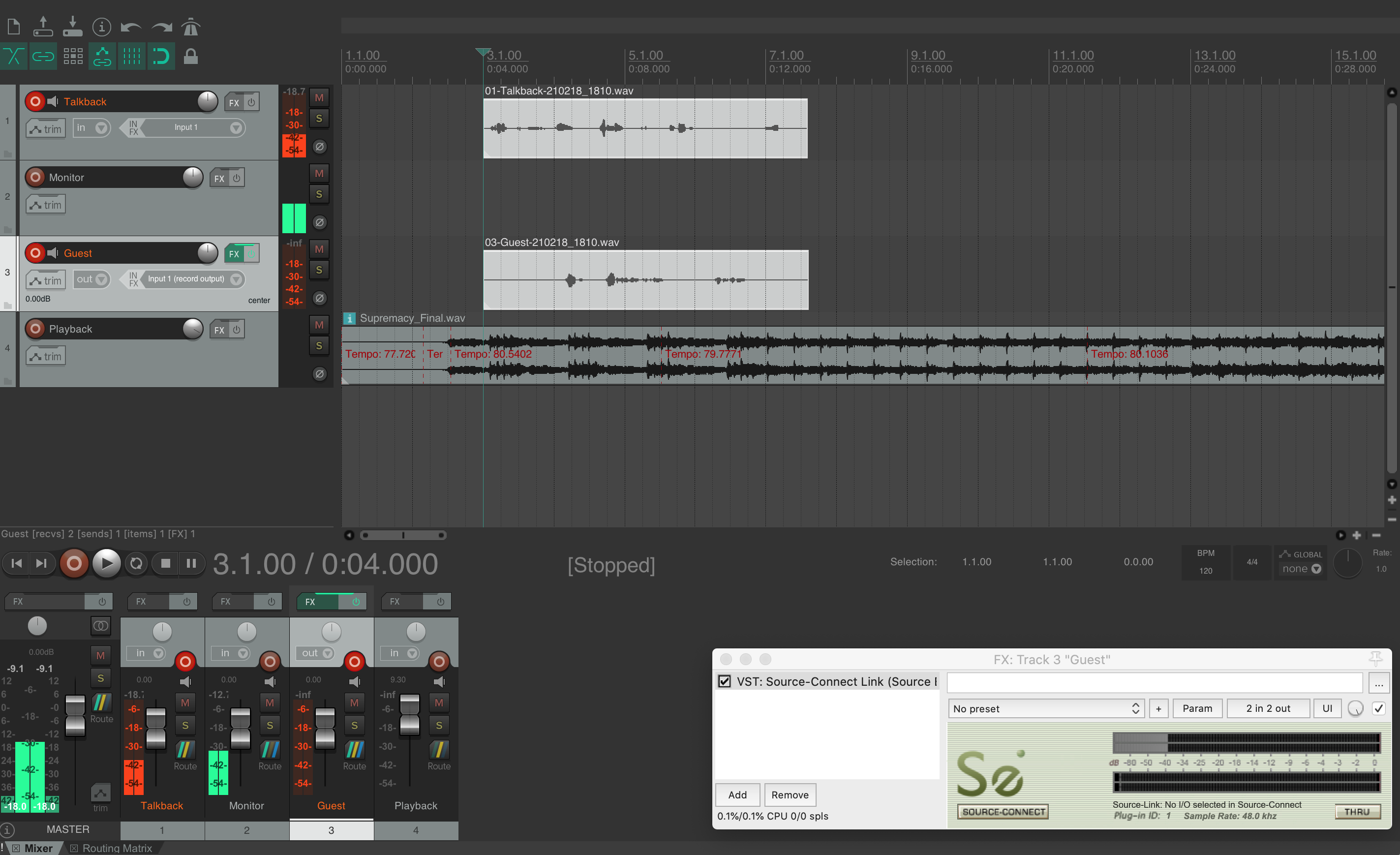Click trim envelope button on Talkback track

click(x=46, y=129)
